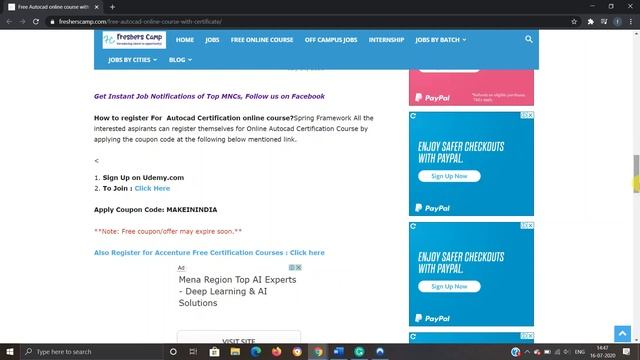Image resolution: width=640 pixels, height=360 pixels.
Task: Close the lower PayPal ad with X
Action: pyautogui.click(x=530, y=226)
